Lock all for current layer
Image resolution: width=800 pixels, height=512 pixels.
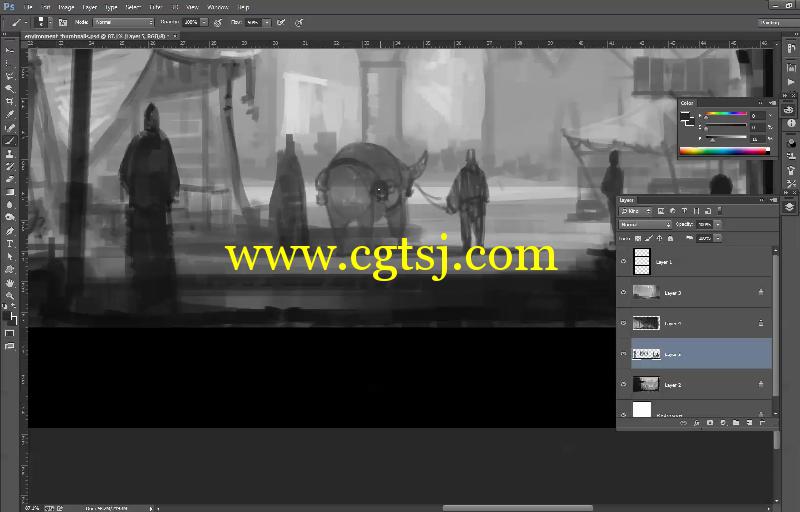pos(670,238)
